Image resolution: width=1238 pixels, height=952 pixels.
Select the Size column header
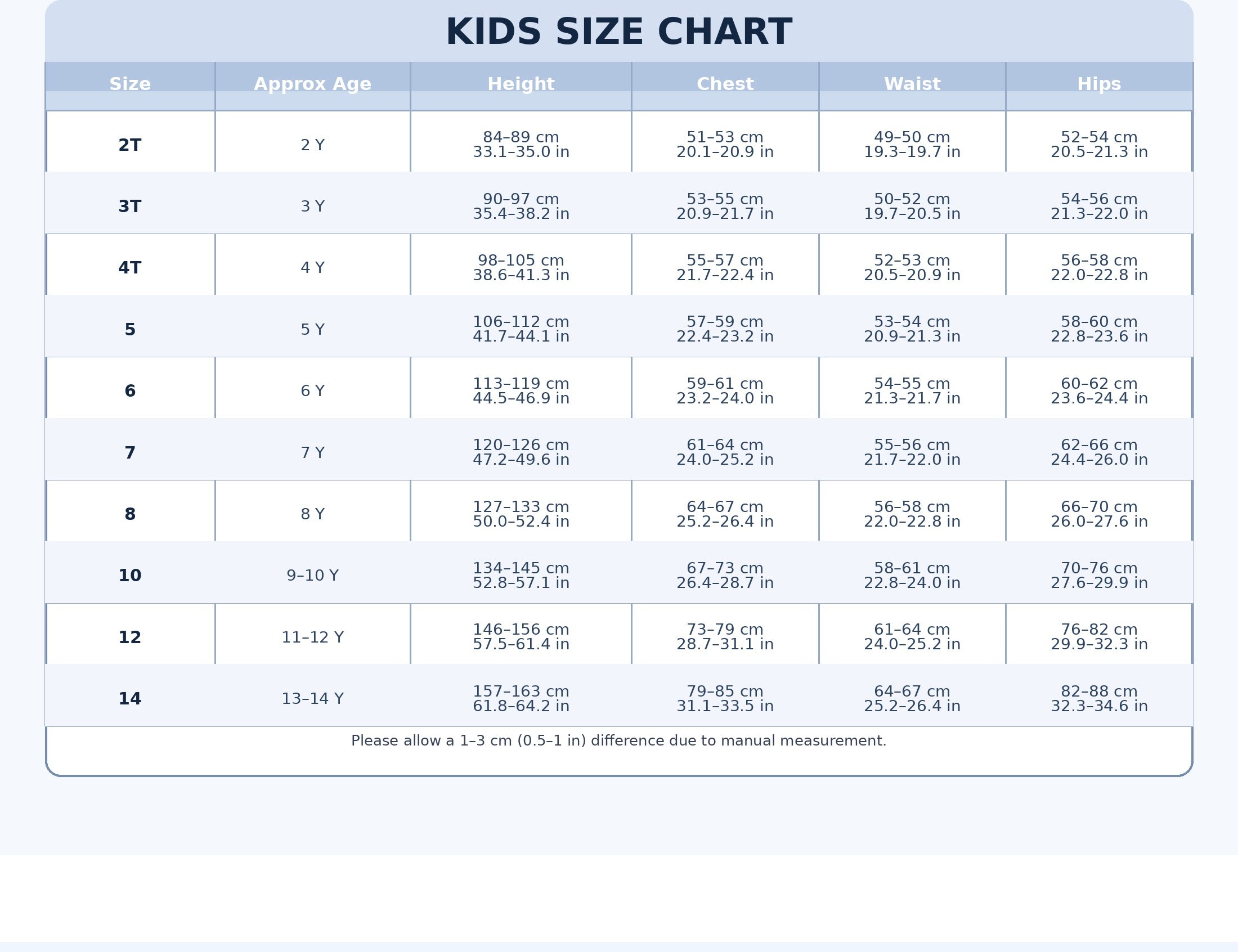pyautogui.click(x=130, y=84)
